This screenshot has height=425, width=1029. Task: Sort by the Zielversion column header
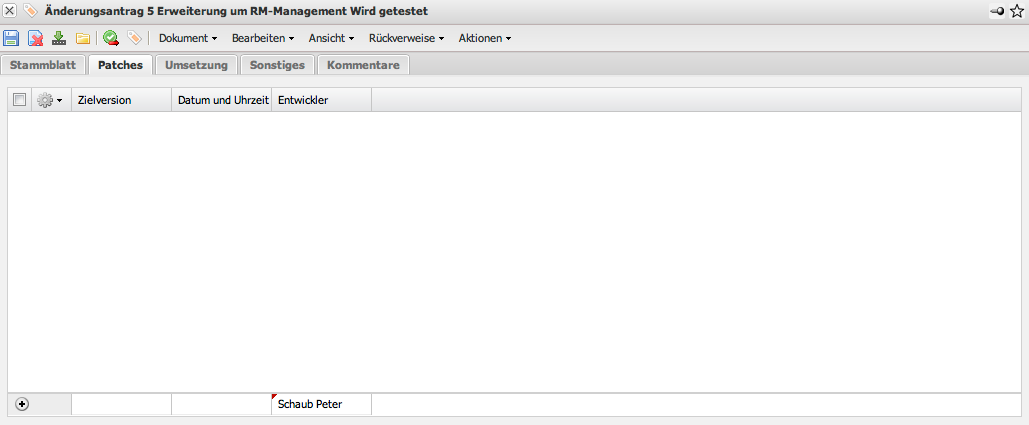tap(121, 100)
